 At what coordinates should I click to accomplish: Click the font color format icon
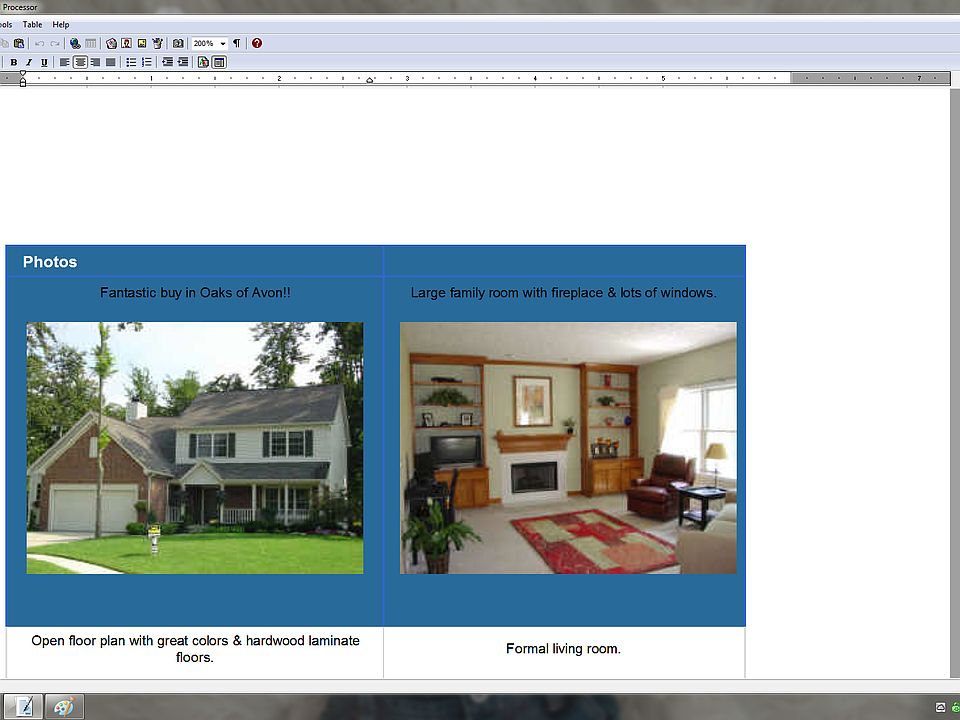point(203,62)
